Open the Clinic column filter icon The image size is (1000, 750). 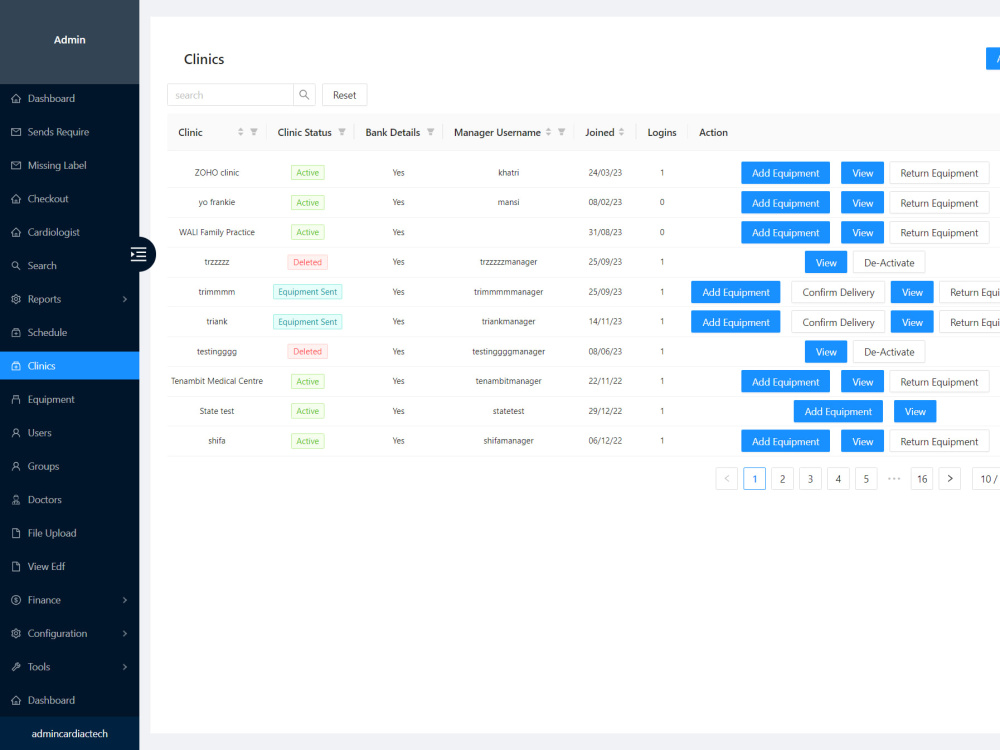click(254, 132)
